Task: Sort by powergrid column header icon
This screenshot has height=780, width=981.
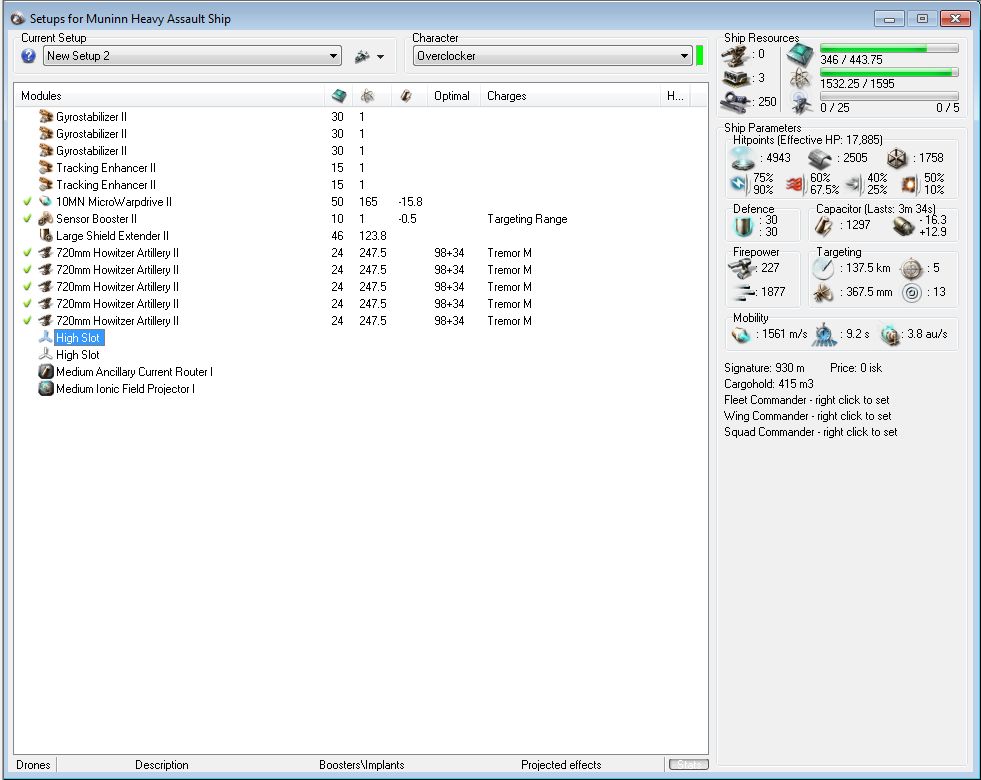Action: click(368, 96)
